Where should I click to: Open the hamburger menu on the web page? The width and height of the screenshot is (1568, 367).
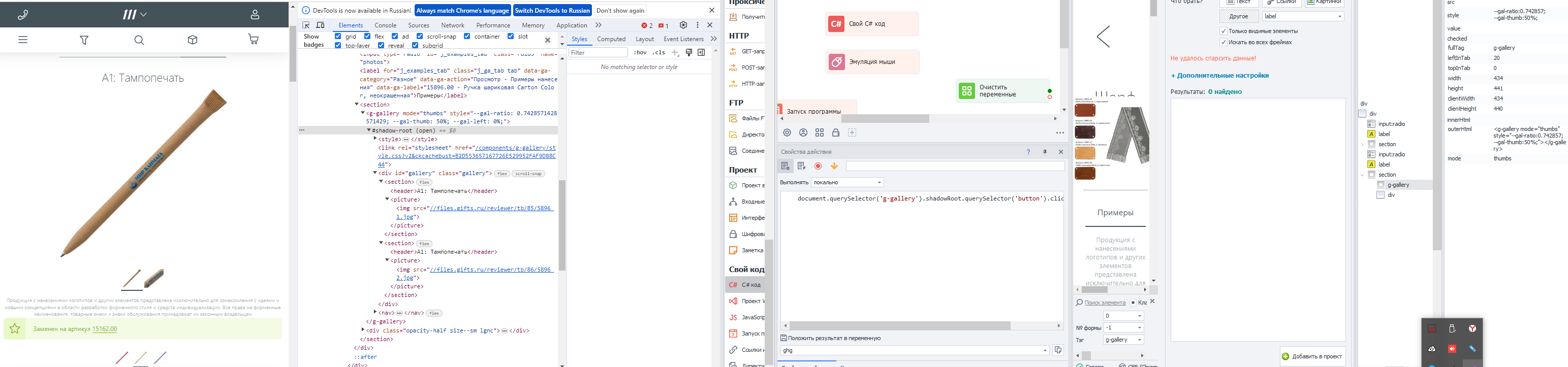(x=23, y=40)
